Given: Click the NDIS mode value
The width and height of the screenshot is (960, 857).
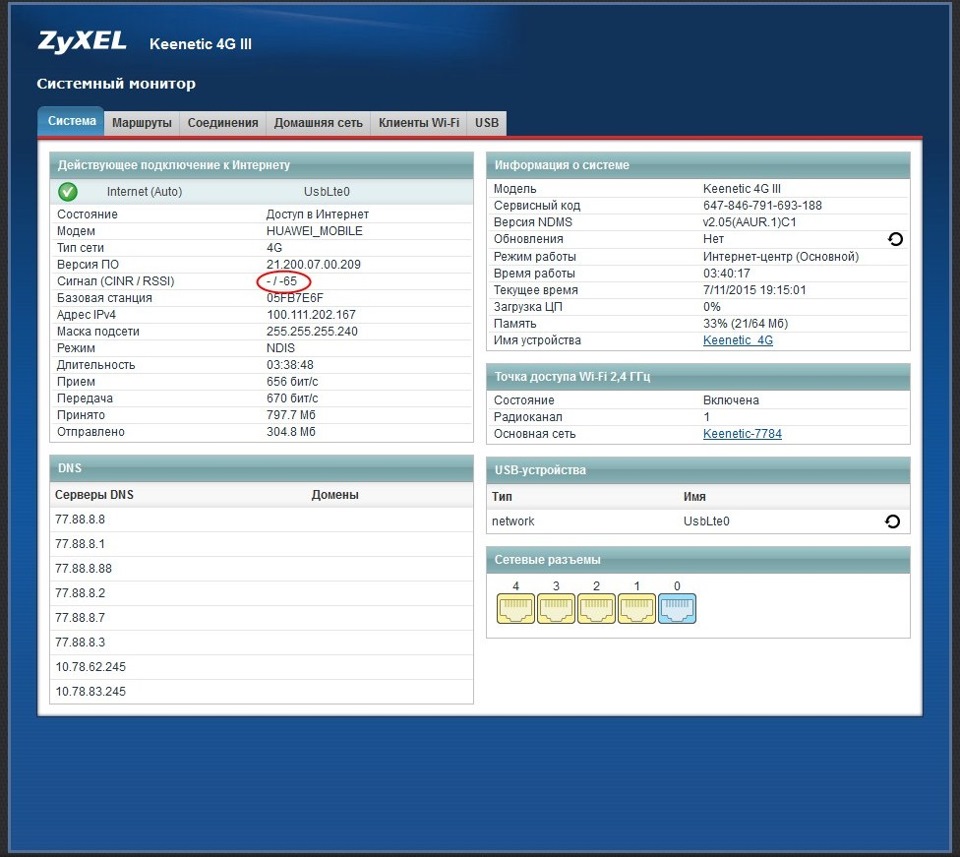Looking at the screenshot, I should (280, 348).
